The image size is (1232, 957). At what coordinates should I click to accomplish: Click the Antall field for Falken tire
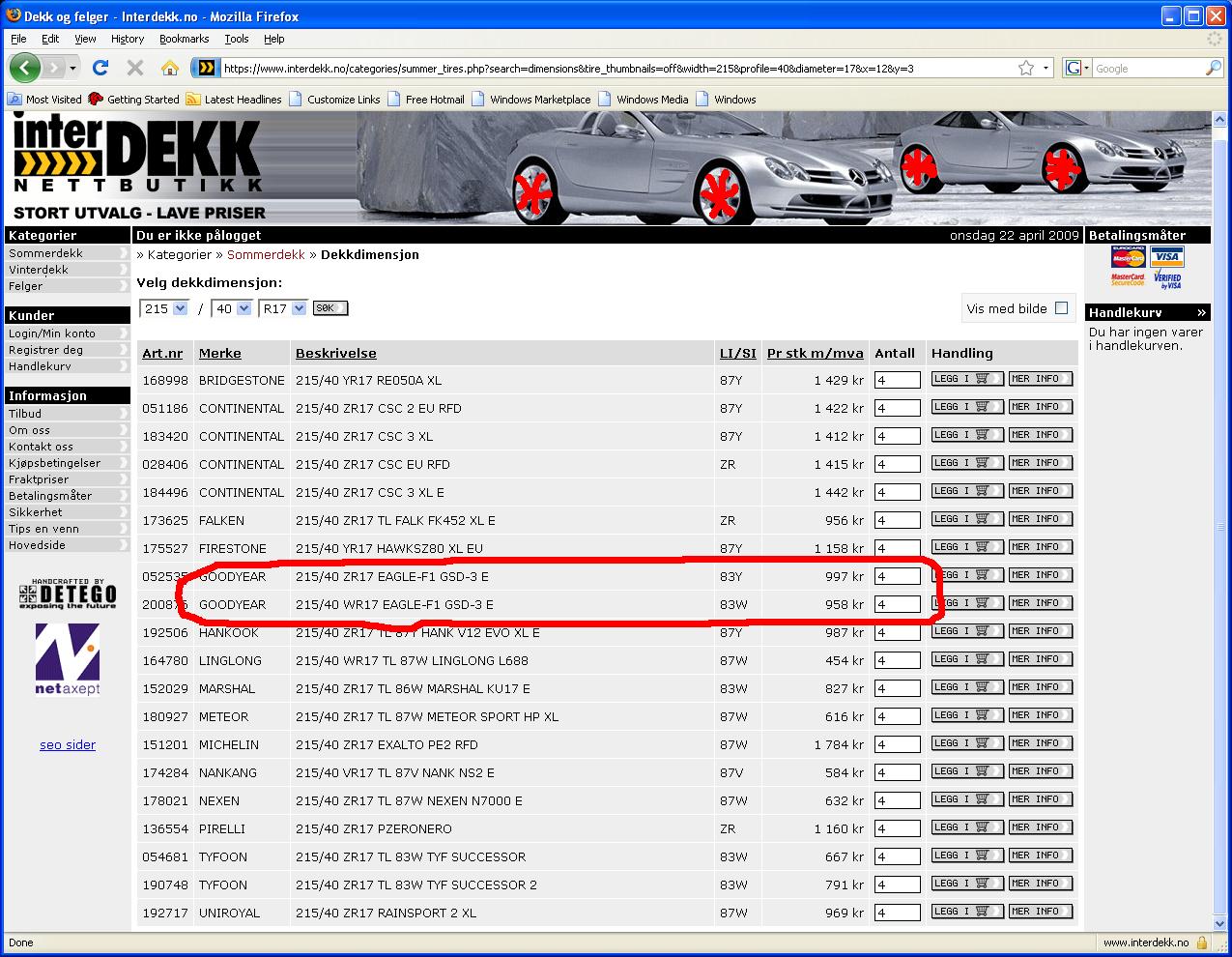[x=897, y=521]
